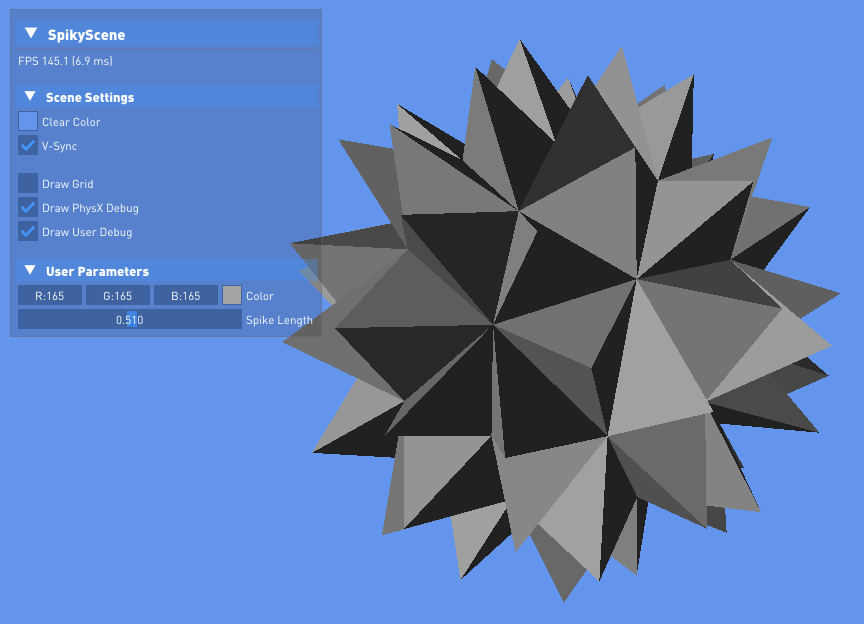Click the SpikyScene title bar text
This screenshot has height=624, width=864.
[x=87, y=35]
